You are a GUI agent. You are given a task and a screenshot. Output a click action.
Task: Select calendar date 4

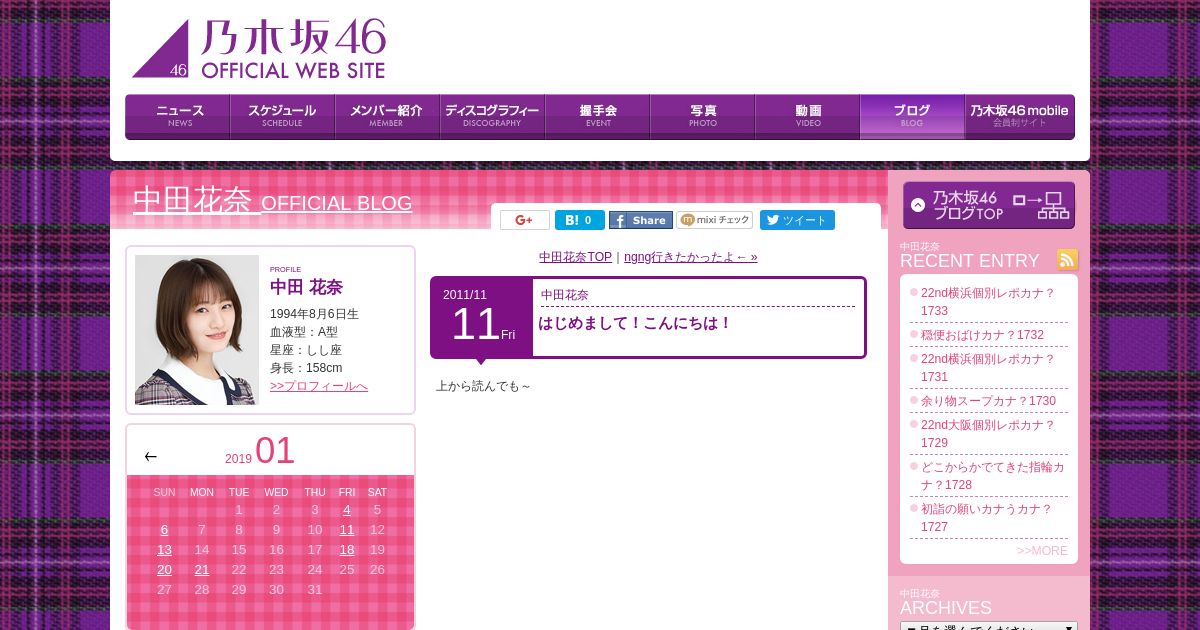(347, 510)
